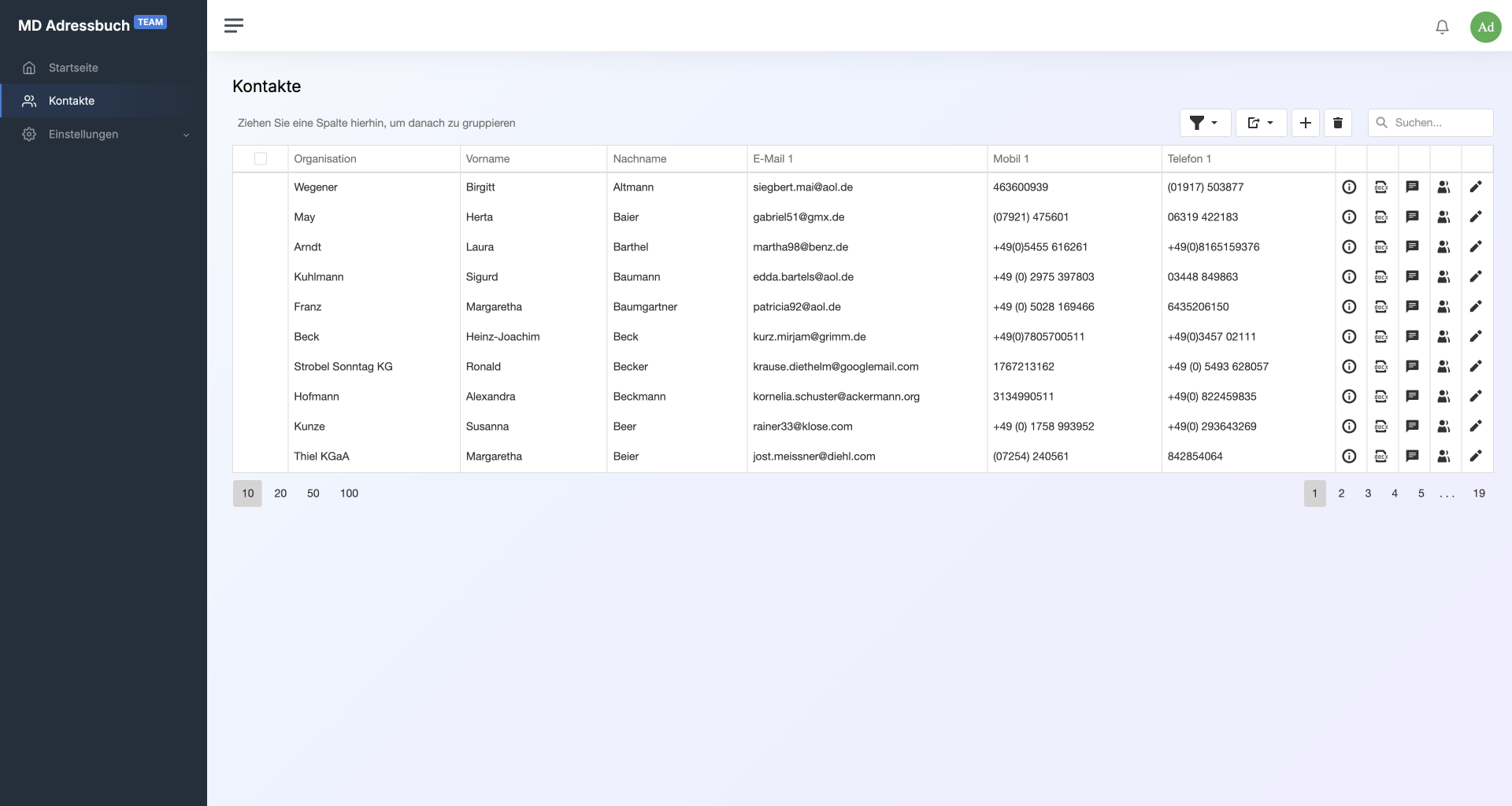The height and width of the screenshot is (806, 1512).
Task: Jump to last page 19
Action: coord(1478,494)
